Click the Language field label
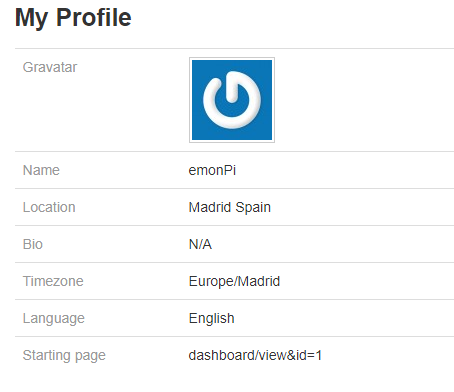 54,318
